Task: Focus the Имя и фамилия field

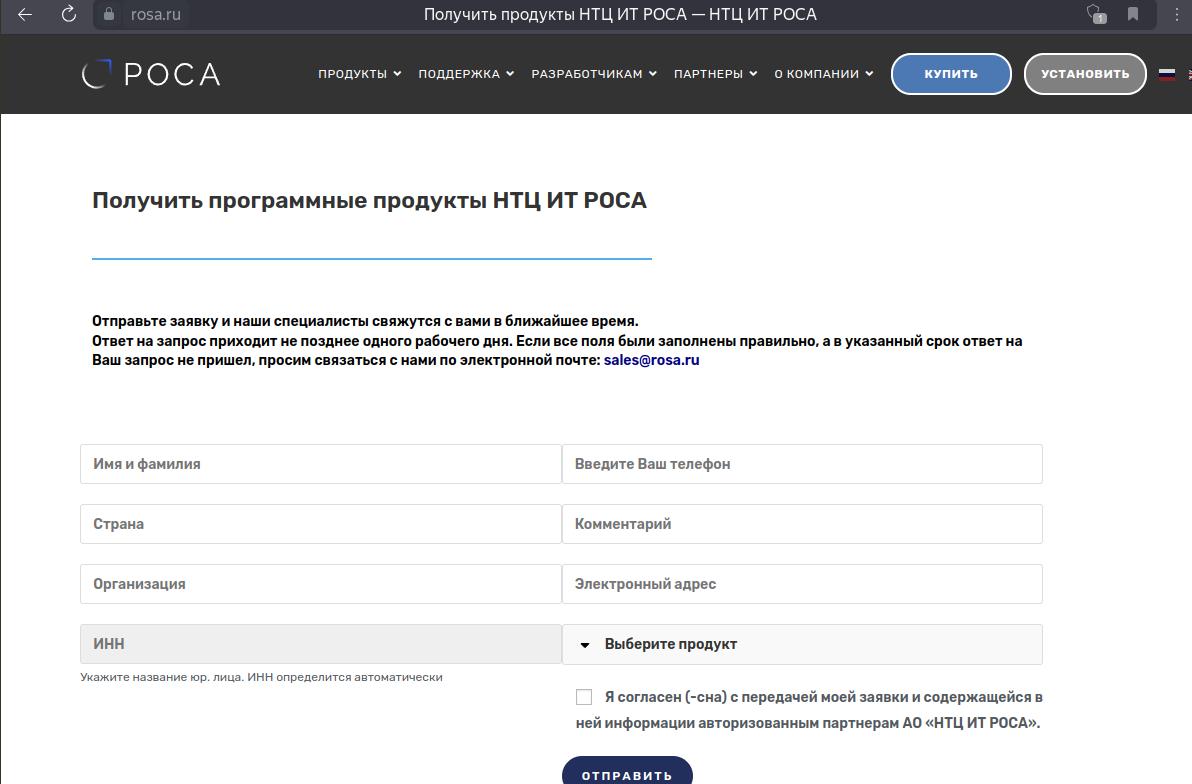Action: pyautogui.click(x=321, y=464)
